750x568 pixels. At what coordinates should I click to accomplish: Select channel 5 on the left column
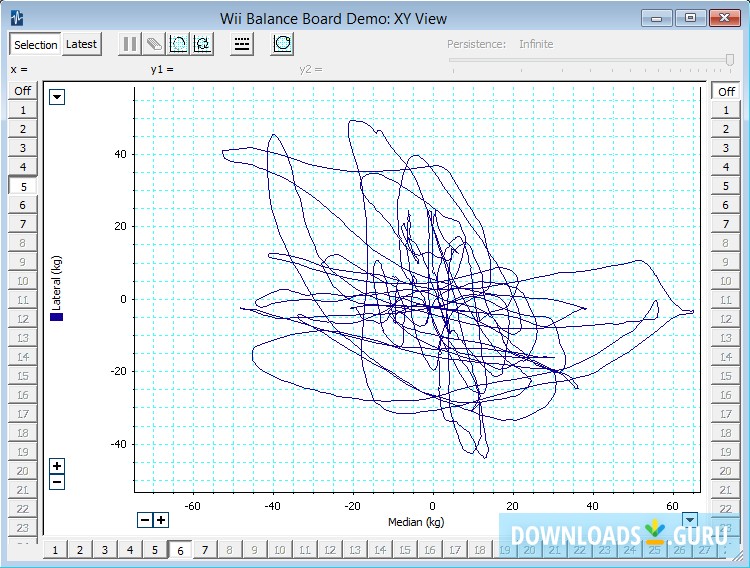(x=22, y=187)
